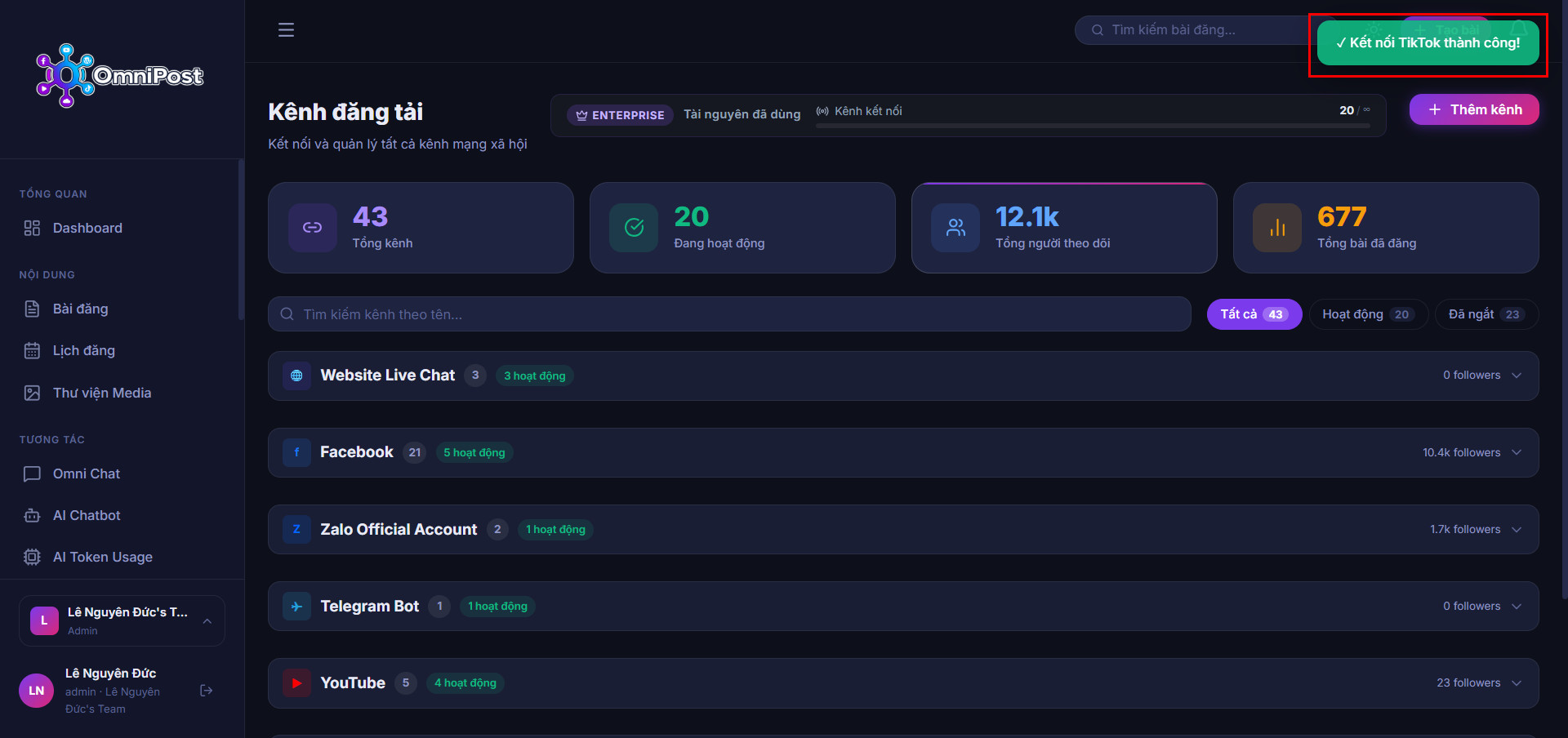Click the 3 hoạt động badge
Image resolution: width=1568 pixels, height=738 pixels.
point(535,376)
